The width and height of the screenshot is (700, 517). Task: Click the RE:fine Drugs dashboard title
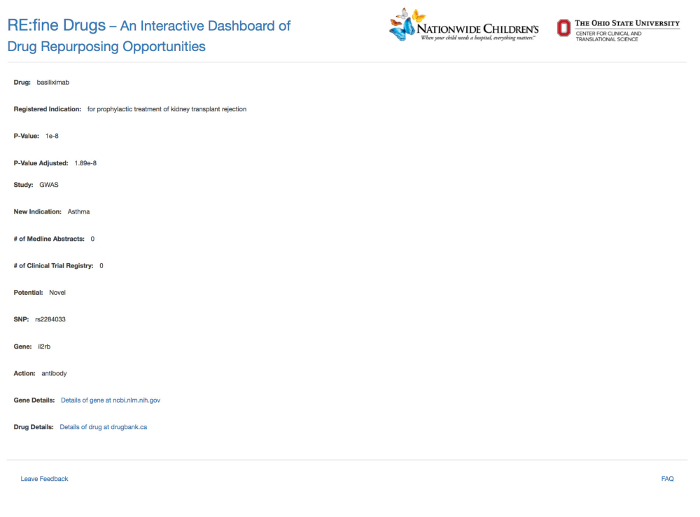point(149,36)
